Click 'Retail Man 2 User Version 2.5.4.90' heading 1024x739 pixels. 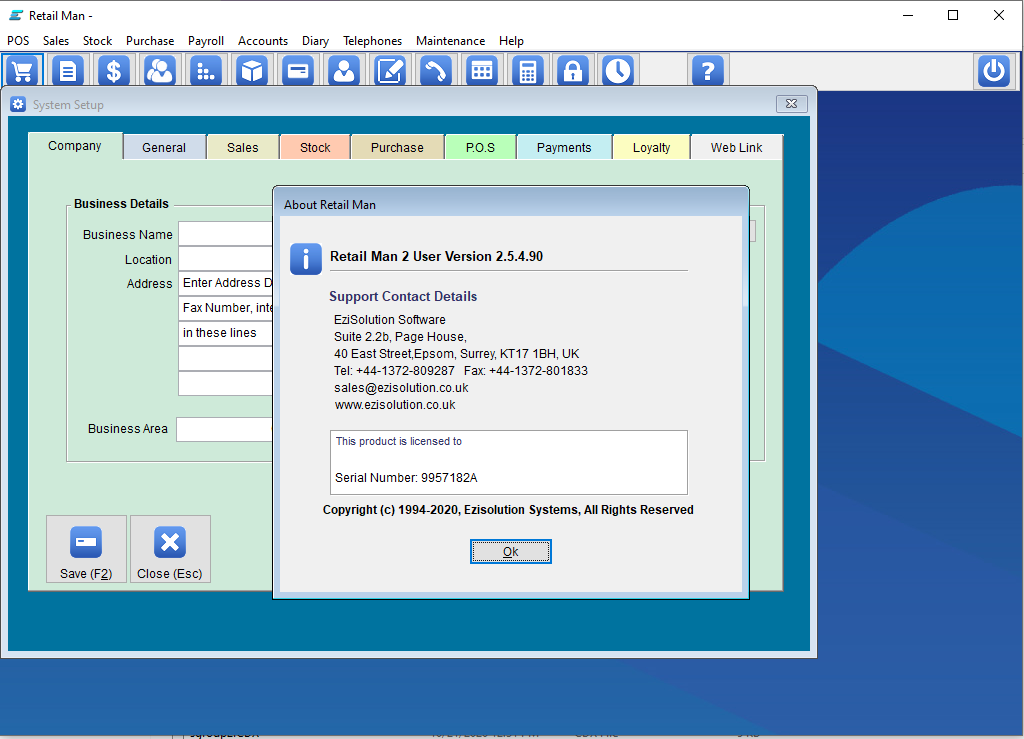[436, 257]
